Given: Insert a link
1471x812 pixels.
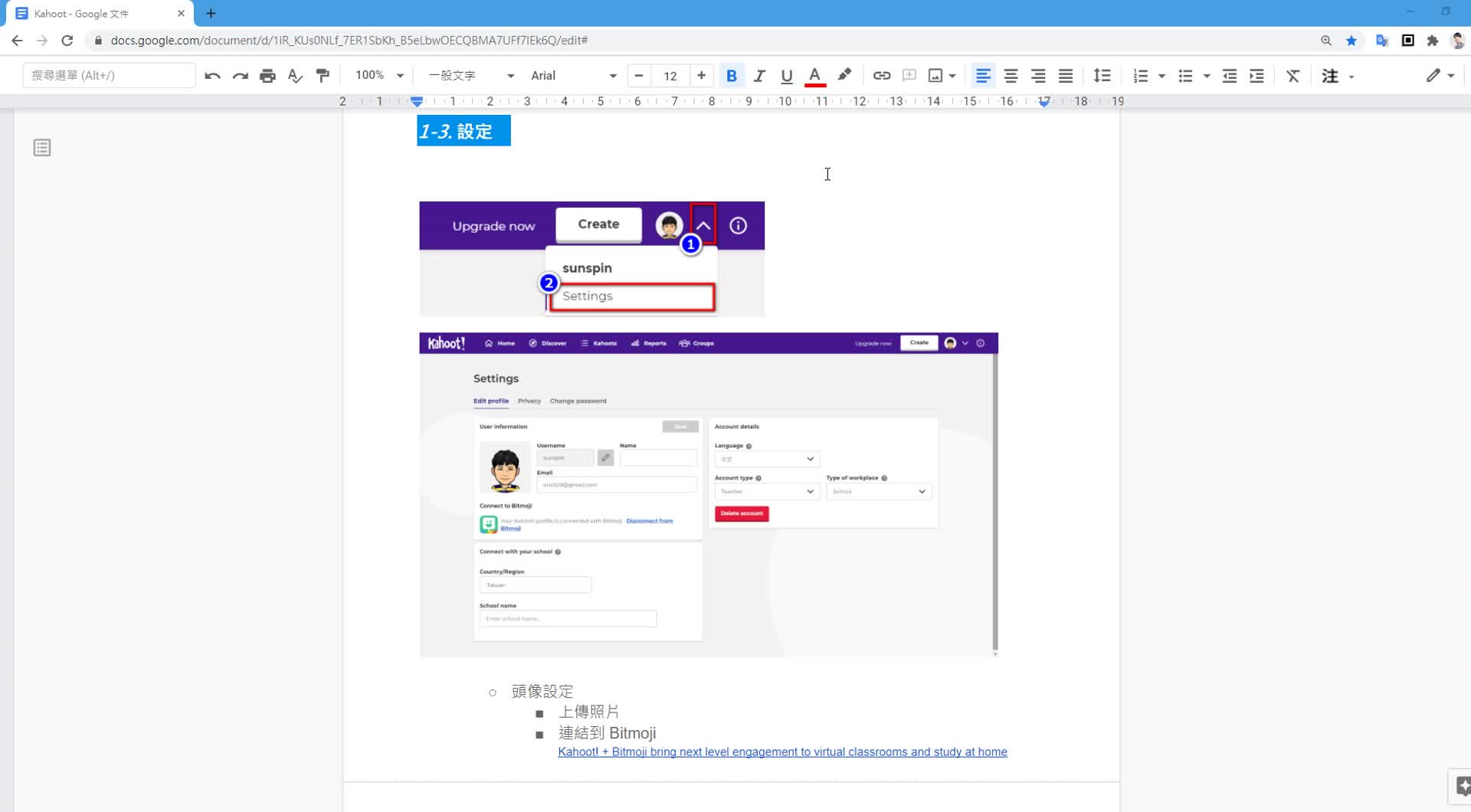Looking at the screenshot, I should pos(882,75).
